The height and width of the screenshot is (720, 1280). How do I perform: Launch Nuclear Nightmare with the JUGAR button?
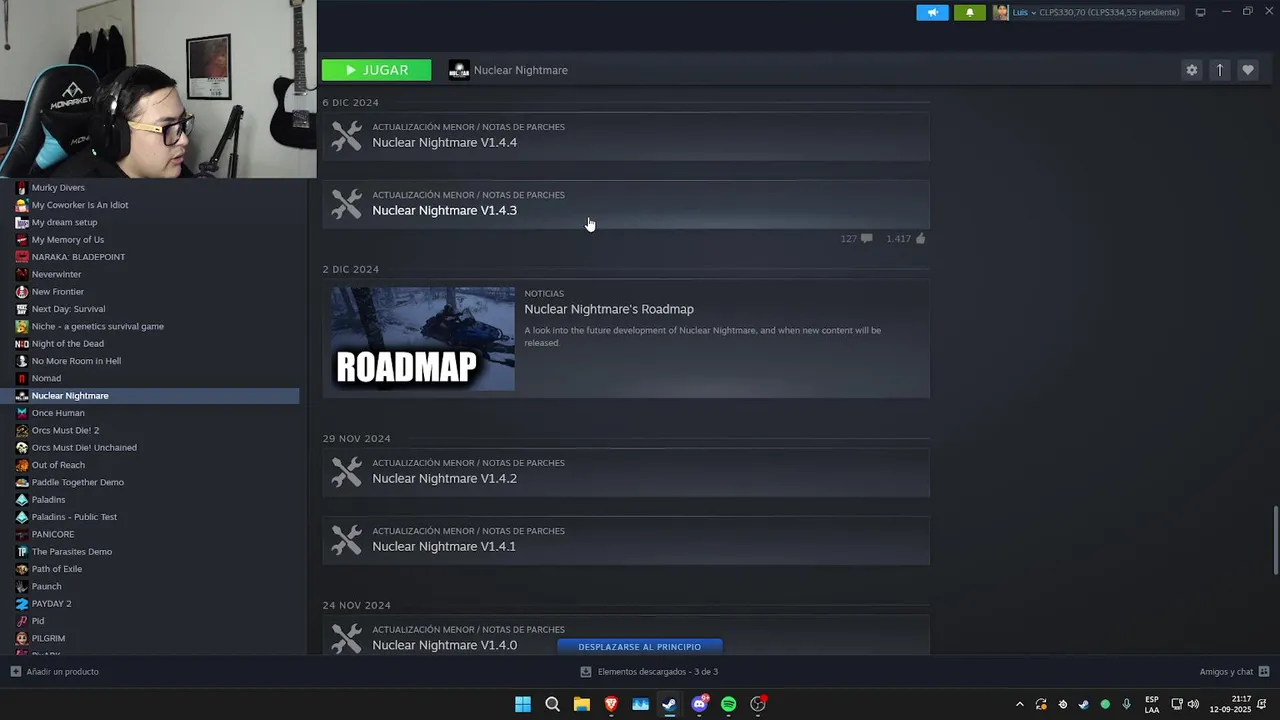[376, 70]
